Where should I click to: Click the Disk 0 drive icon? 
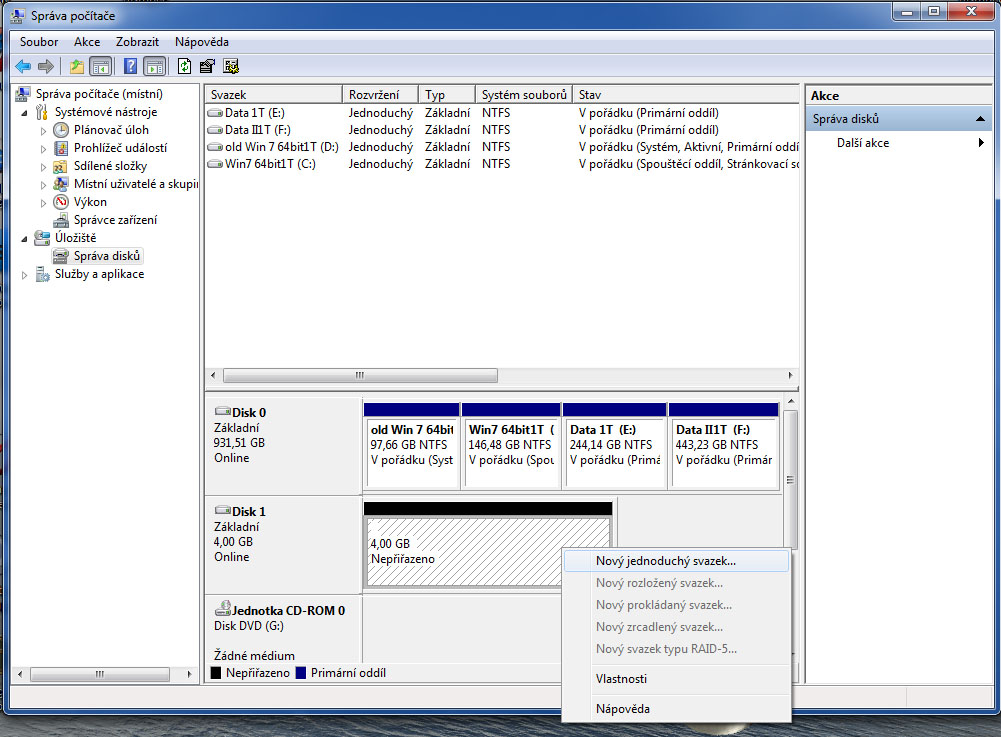[x=223, y=411]
